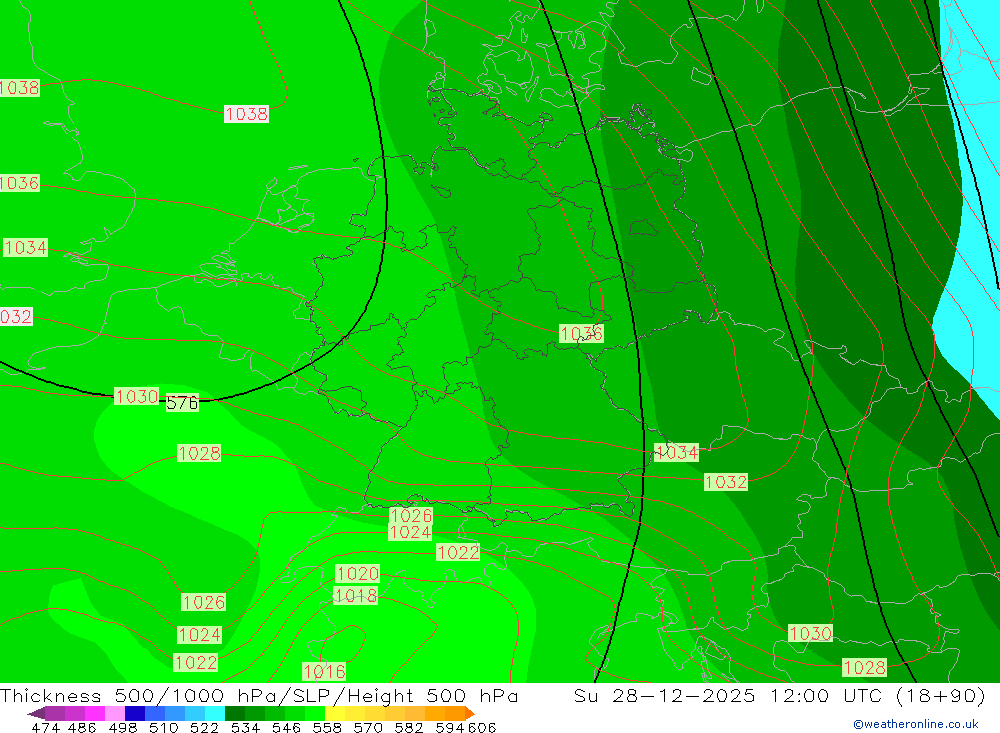Click the dark blue legend color swatch
The width and height of the screenshot is (1000, 733).
tap(135, 713)
